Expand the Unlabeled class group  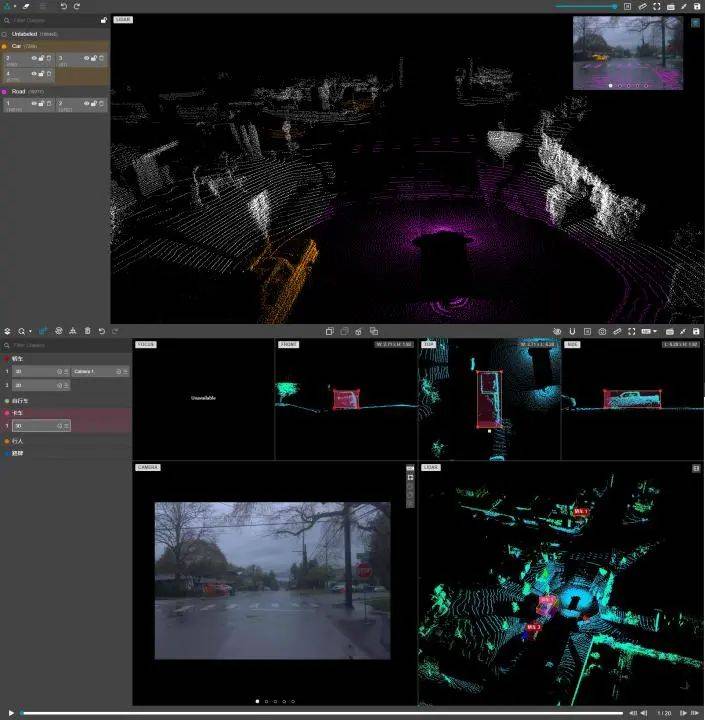[x=5, y=33]
